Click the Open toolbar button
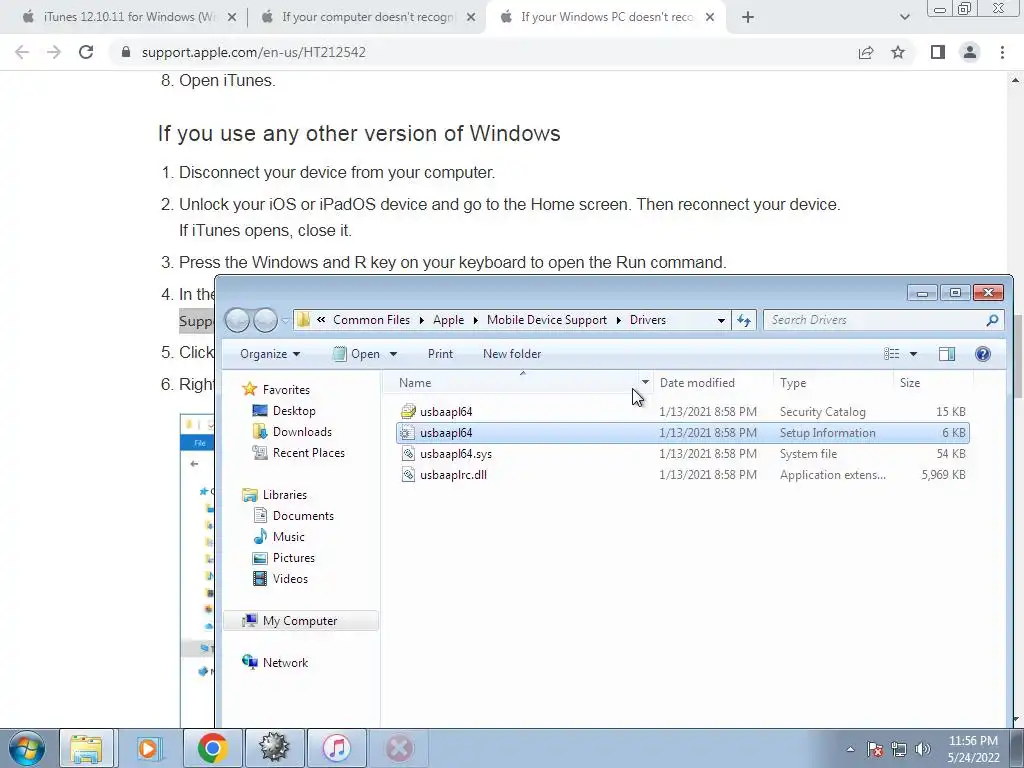 (x=357, y=354)
